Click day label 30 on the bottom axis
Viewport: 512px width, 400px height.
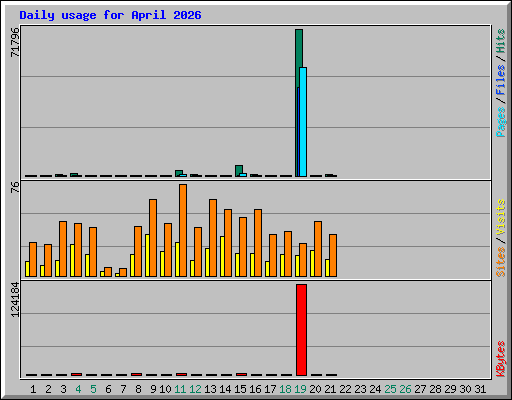click(x=465, y=389)
